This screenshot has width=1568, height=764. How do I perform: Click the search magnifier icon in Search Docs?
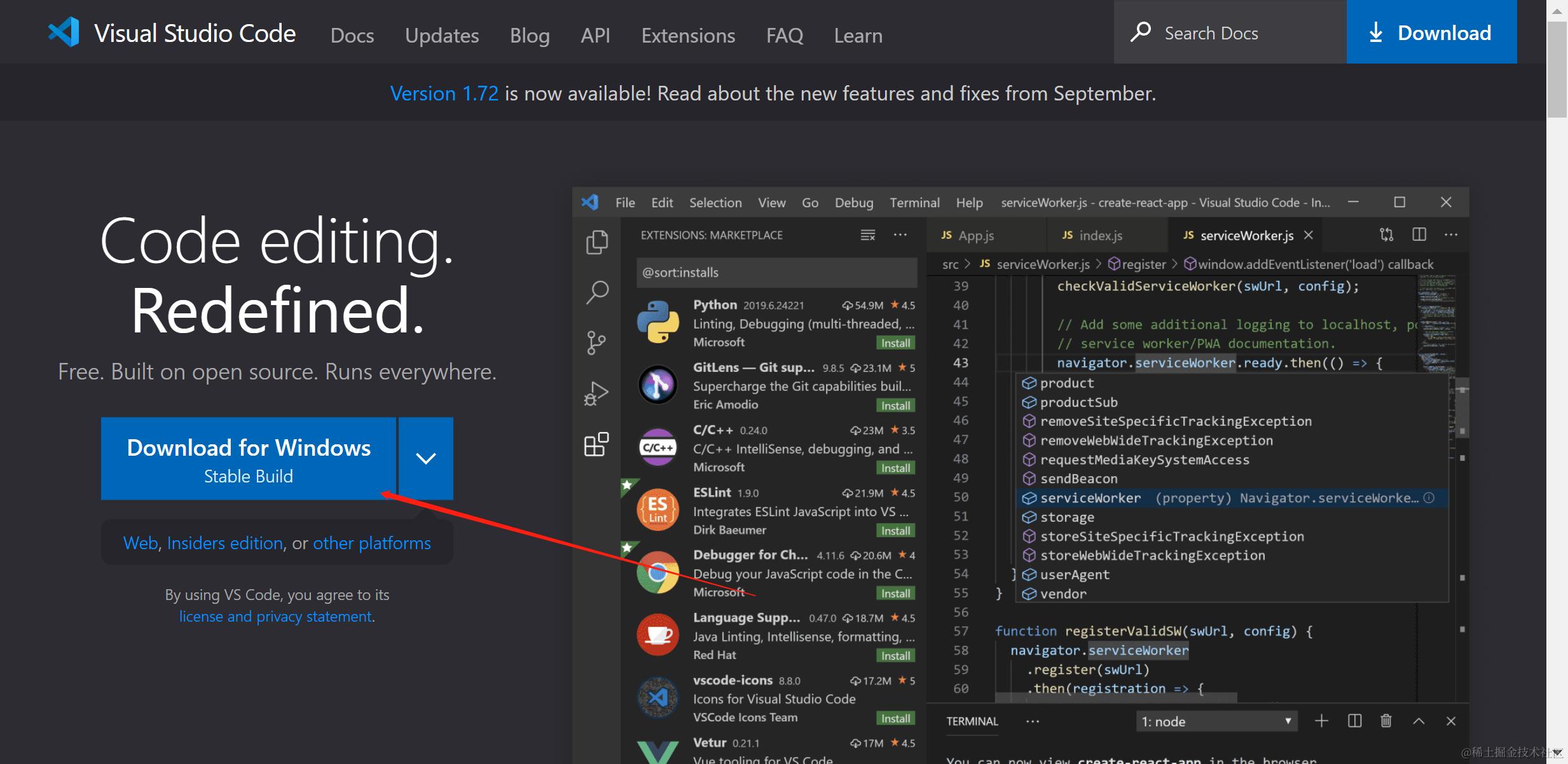pos(1140,32)
